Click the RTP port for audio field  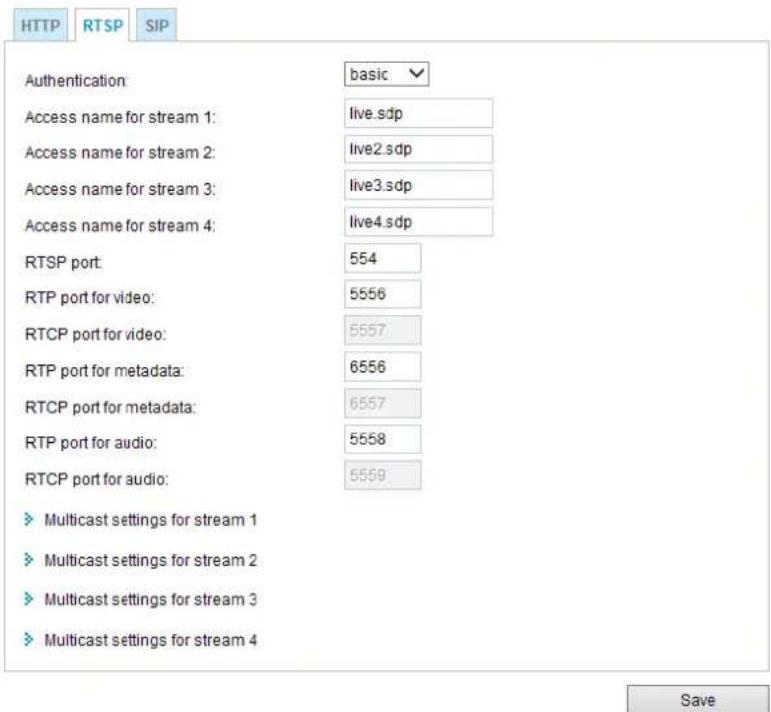pyautogui.click(x=383, y=440)
